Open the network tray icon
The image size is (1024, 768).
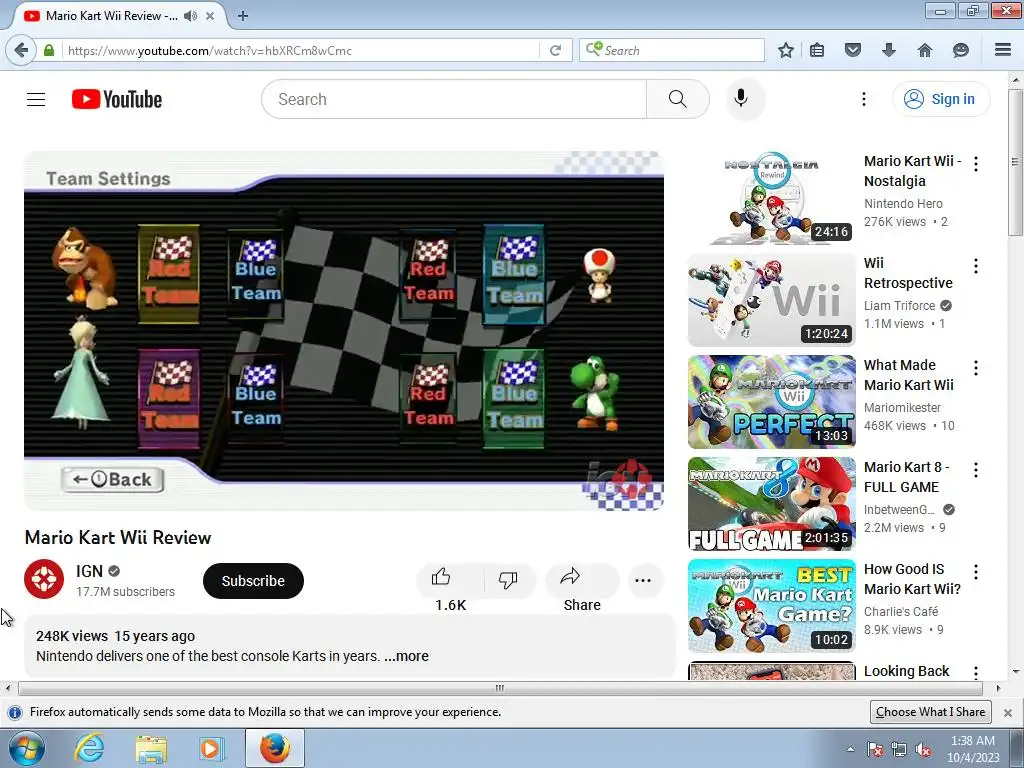[899, 750]
